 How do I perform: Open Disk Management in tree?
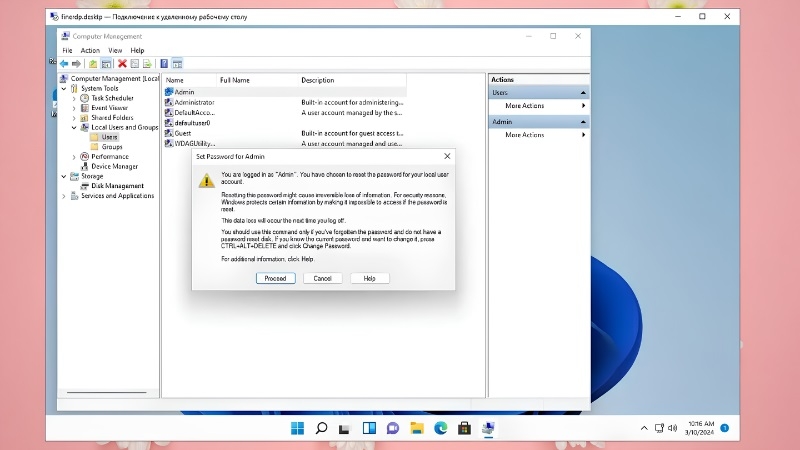coord(117,186)
